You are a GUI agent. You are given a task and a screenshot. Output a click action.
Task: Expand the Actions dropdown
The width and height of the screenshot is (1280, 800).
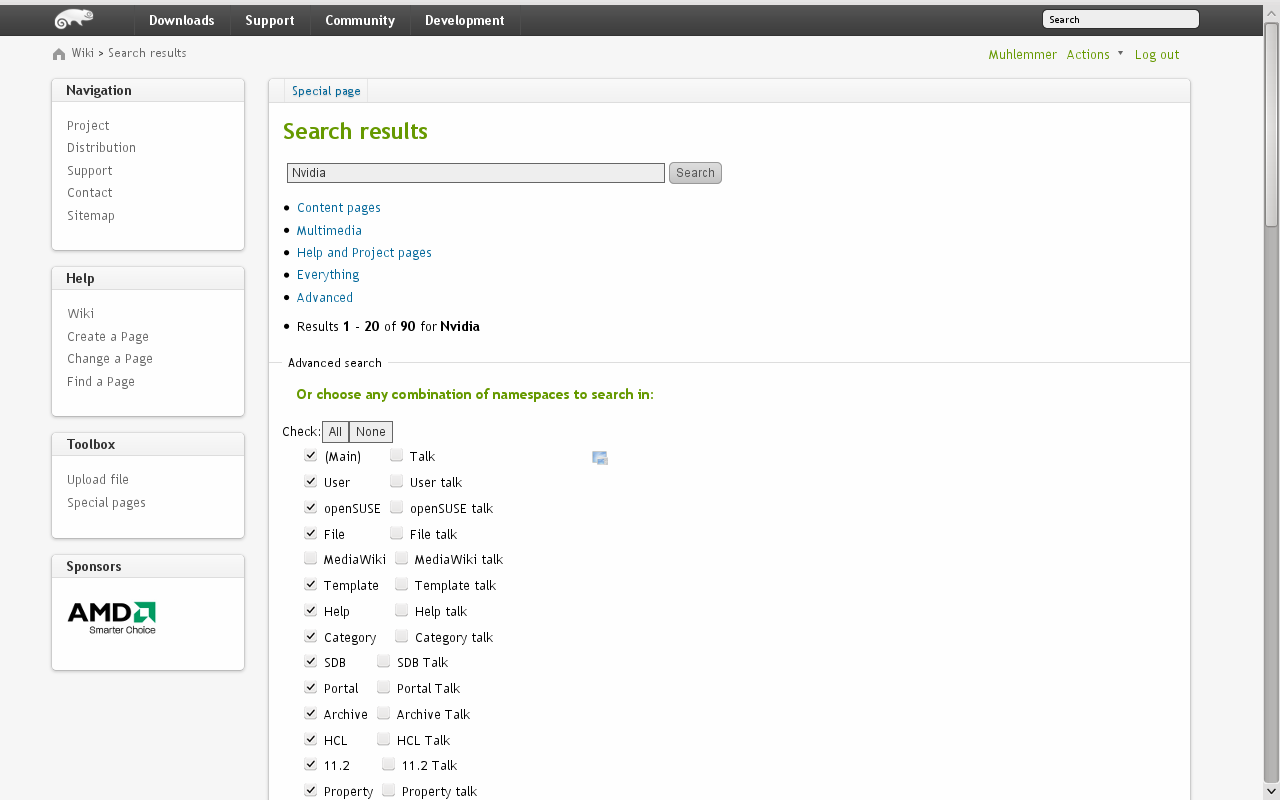pos(1095,55)
